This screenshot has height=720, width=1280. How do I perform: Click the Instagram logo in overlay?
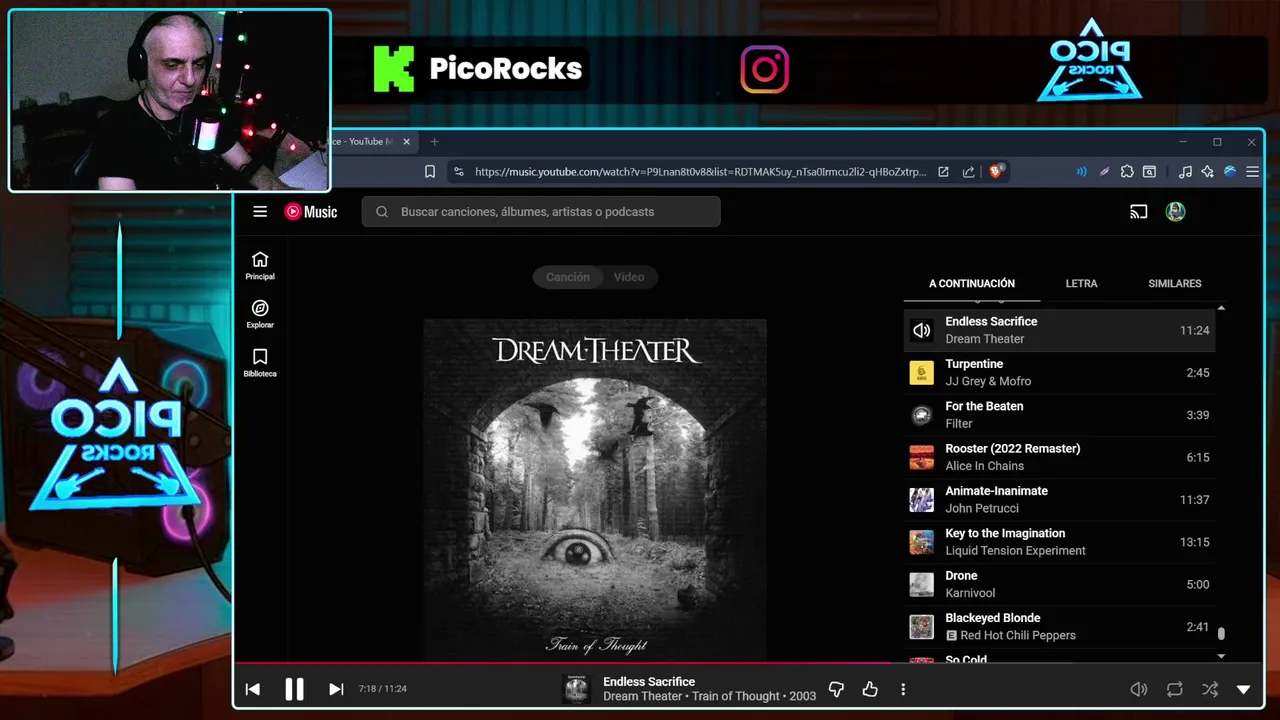[764, 70]
